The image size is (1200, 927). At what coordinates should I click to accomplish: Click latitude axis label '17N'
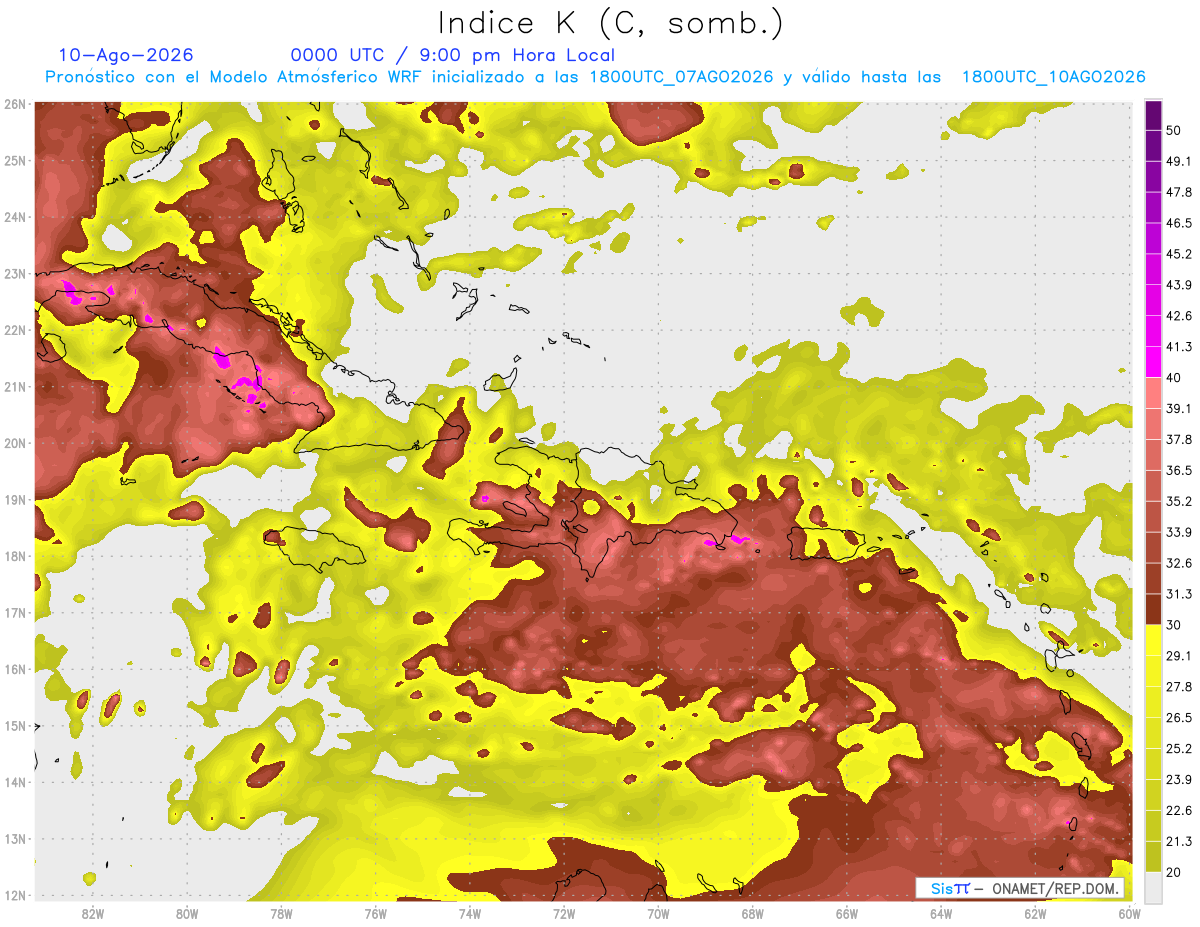15,613
